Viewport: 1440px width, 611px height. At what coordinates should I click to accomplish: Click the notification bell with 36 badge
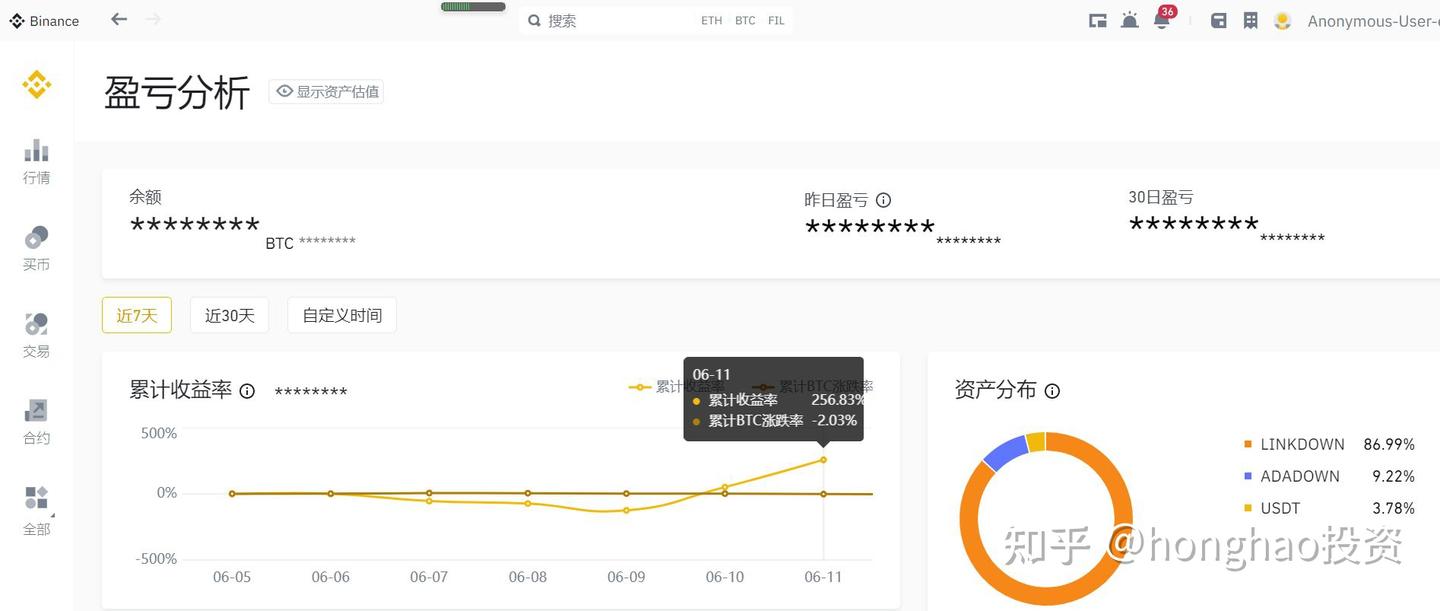click(x=1161, y=20)
